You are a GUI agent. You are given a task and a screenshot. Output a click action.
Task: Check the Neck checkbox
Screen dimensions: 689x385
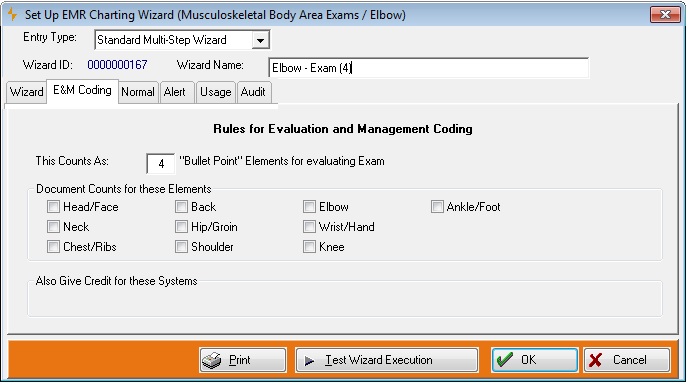tap(53, 227)
